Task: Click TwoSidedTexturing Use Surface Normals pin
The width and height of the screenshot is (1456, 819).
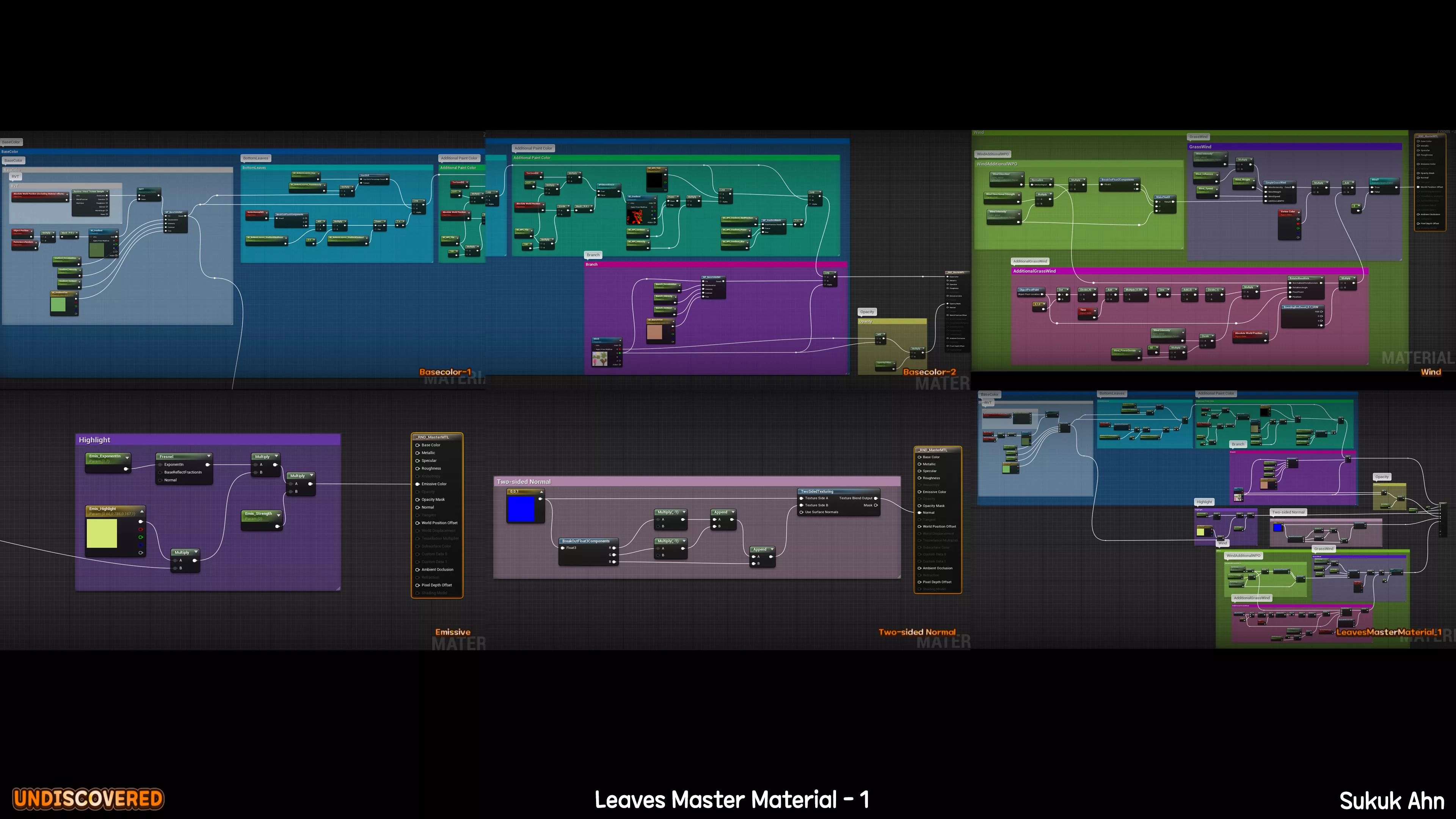Action: tap(802, 512)
